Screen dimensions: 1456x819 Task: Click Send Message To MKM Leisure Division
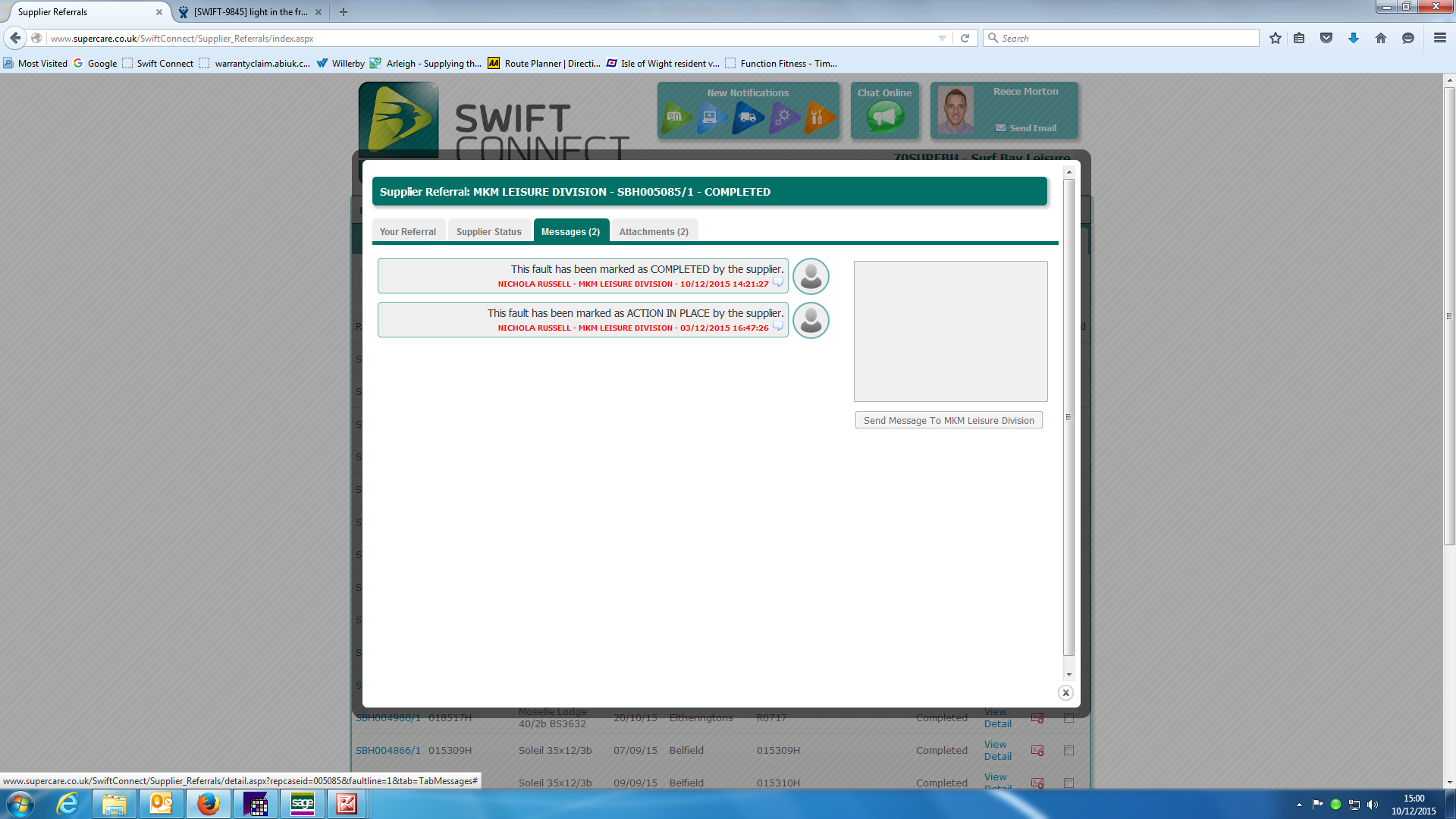[x=948, y=420]
